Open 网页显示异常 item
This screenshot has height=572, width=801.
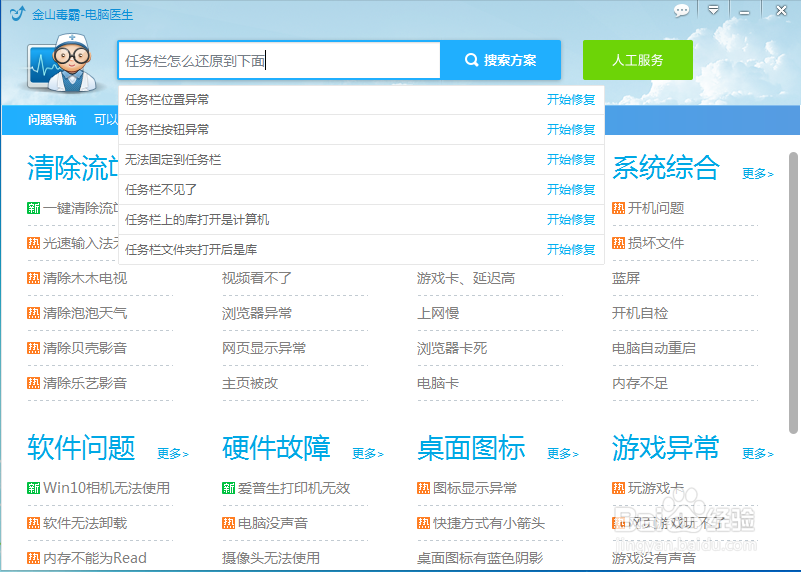click(264, 348)
